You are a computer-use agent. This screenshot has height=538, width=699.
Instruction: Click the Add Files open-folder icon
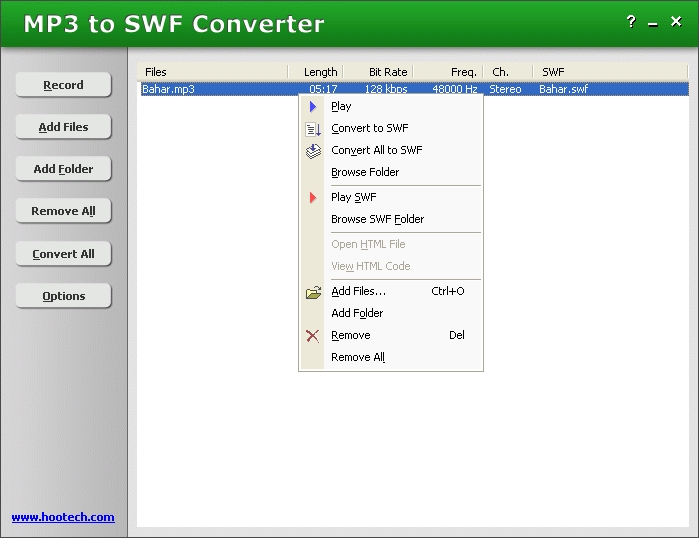(313, 292)
